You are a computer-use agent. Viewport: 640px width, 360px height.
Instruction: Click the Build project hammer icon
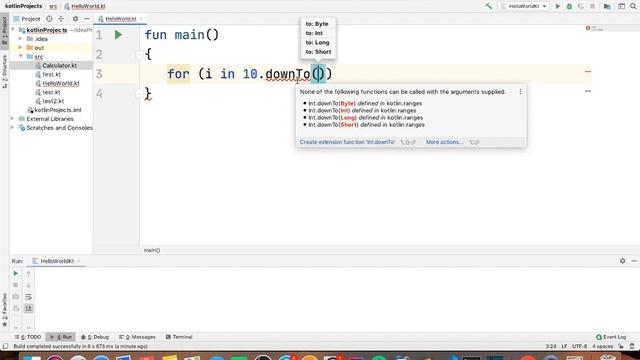point(488,6)
